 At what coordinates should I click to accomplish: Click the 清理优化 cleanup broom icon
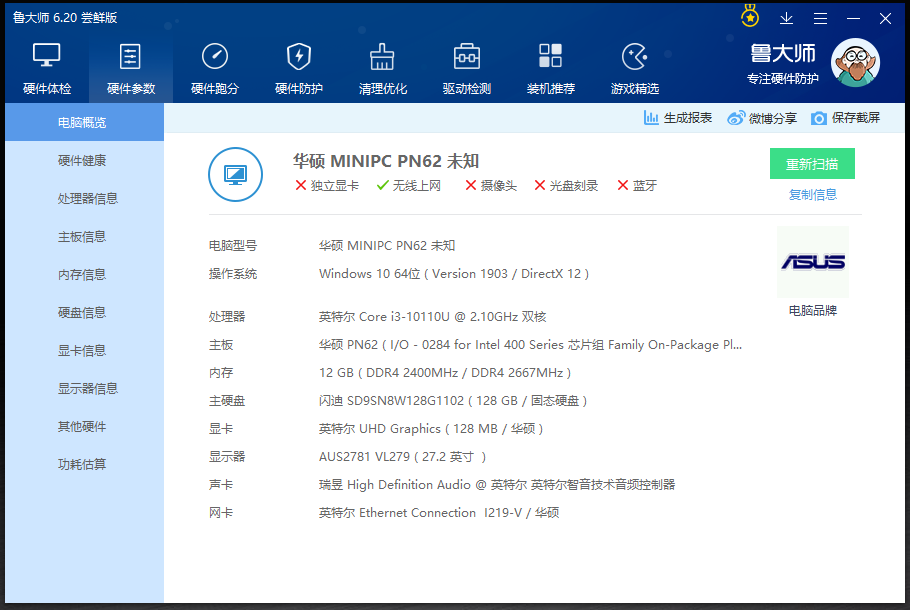point(383,57)
